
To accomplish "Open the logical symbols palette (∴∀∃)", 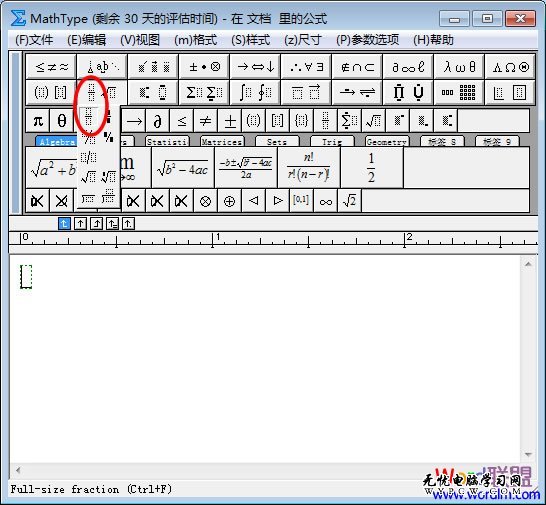I will pyautogui.click(x=306, y=67).
